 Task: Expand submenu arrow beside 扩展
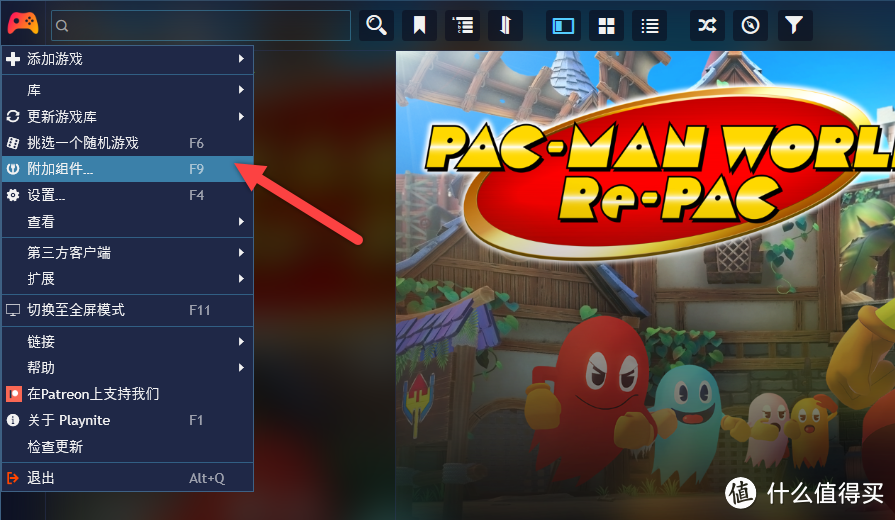click(x=241, y=279)
